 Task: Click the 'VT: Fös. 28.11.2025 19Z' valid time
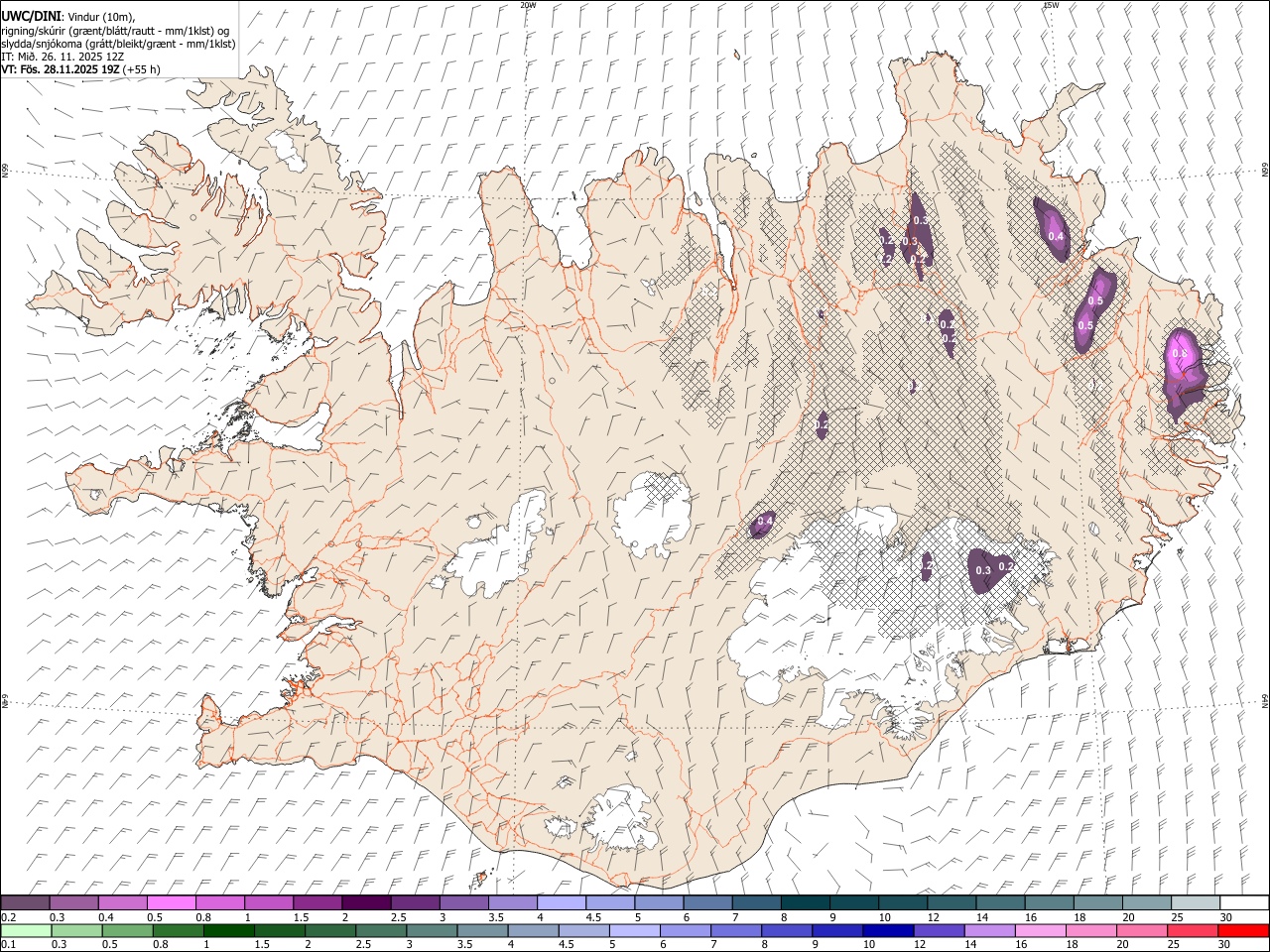point(61,69)
